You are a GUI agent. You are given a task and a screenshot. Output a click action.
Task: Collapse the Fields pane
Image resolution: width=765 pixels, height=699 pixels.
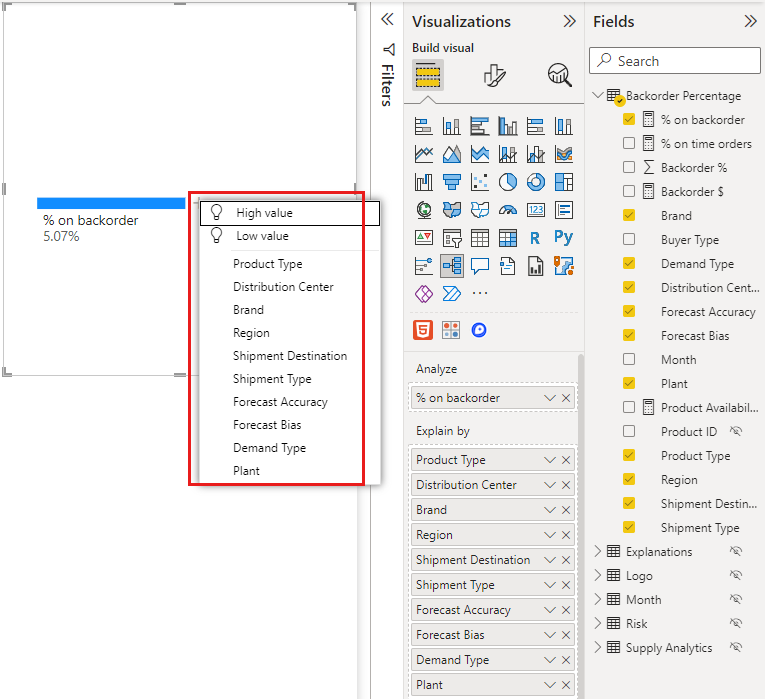tap(750, 21)
